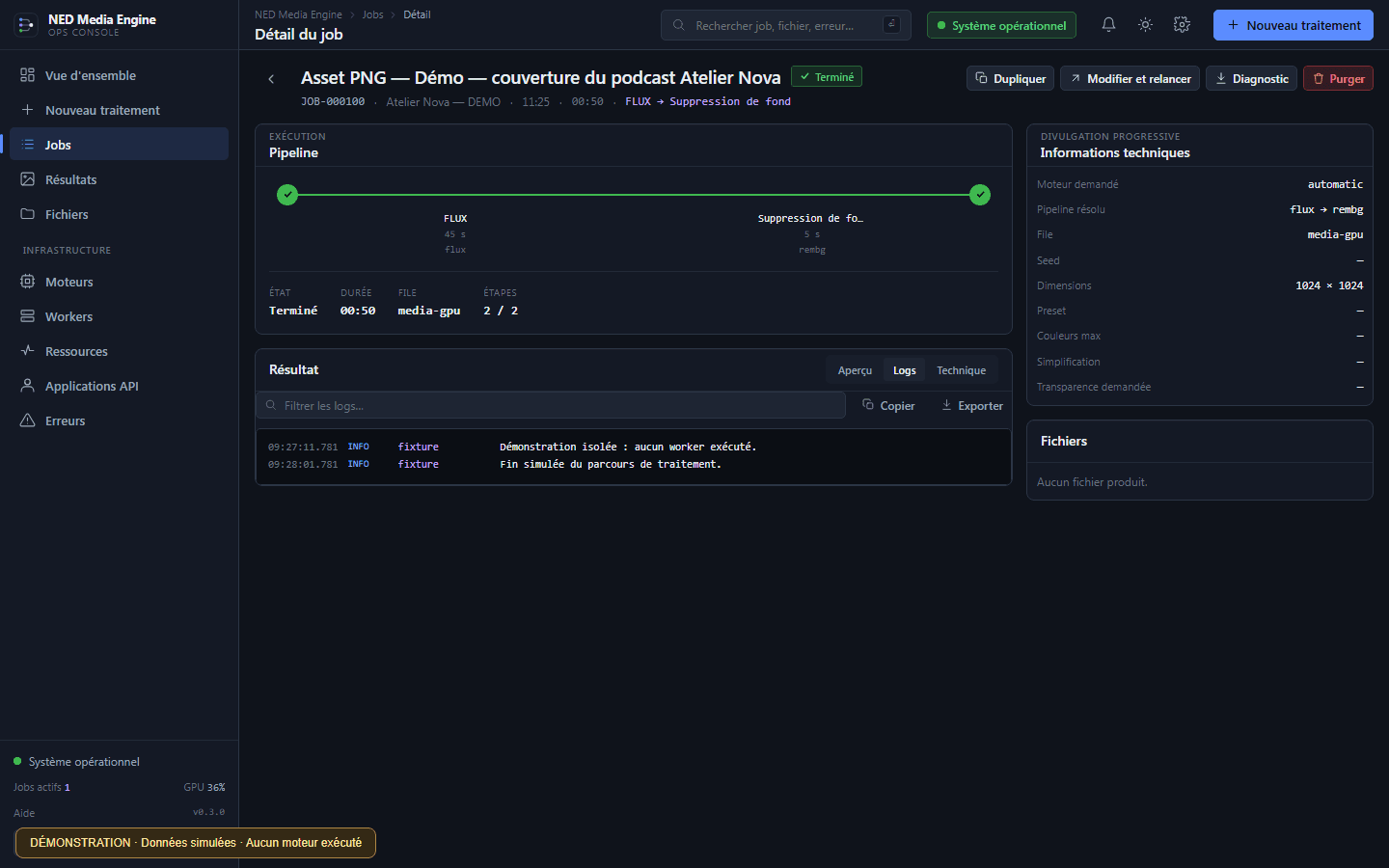Click the blue Nouveau traitement button
This screenshot has height=868, width=1389.
pos(1293,25)
